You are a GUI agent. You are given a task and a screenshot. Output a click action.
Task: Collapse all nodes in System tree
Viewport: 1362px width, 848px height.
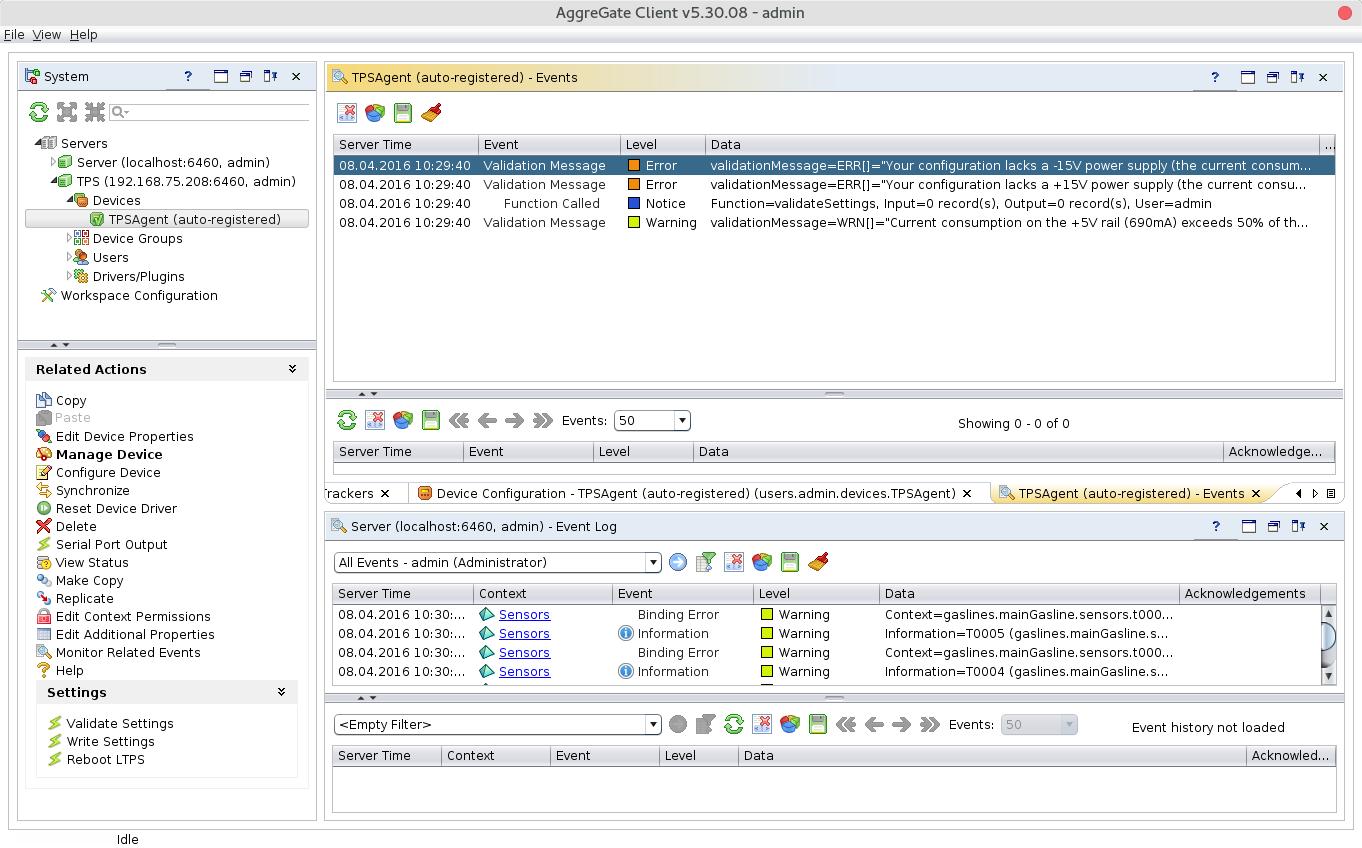tap(95, 112)
